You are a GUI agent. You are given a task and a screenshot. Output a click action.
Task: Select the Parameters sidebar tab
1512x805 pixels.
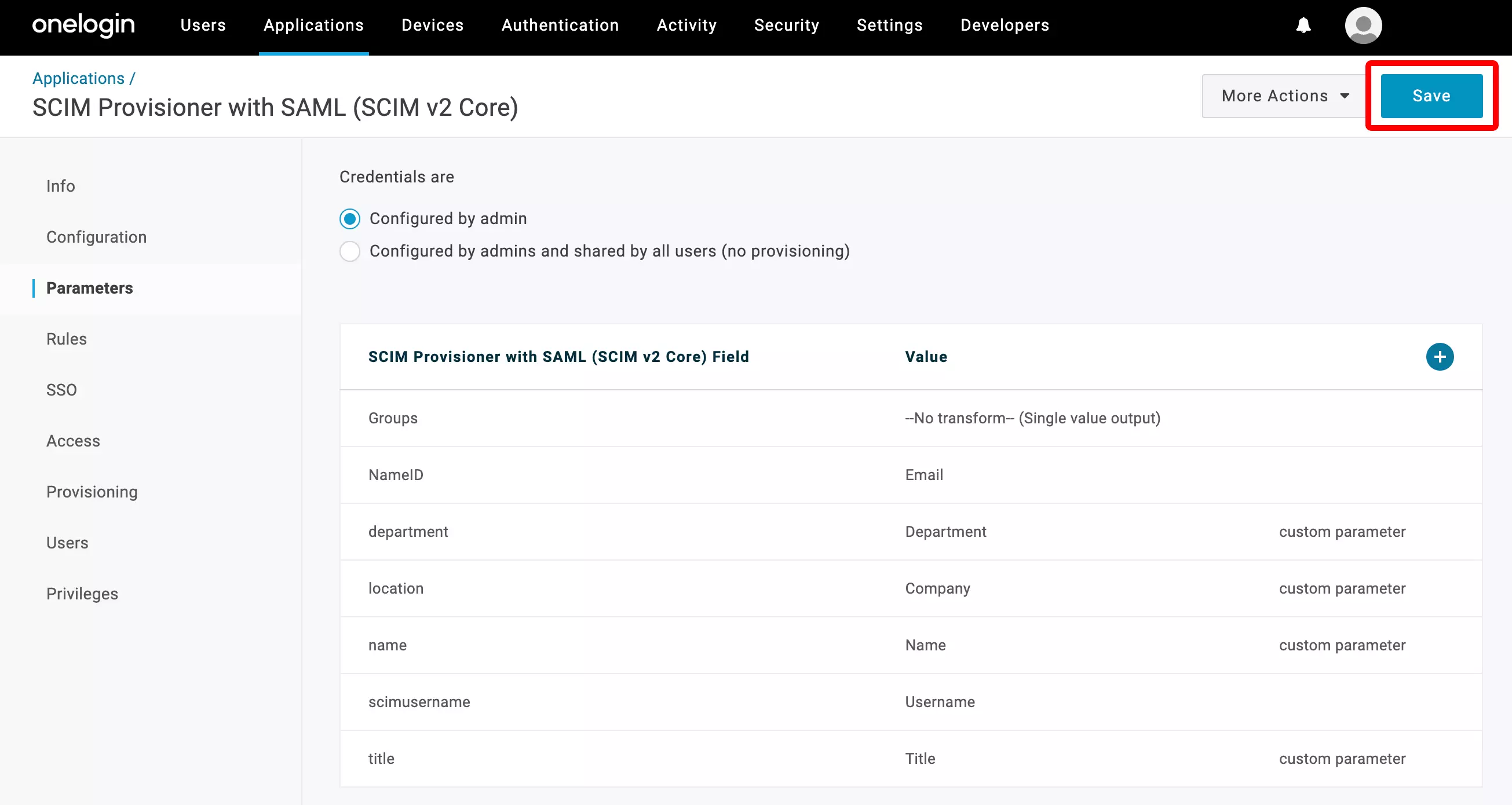click(x=89, y=288)
